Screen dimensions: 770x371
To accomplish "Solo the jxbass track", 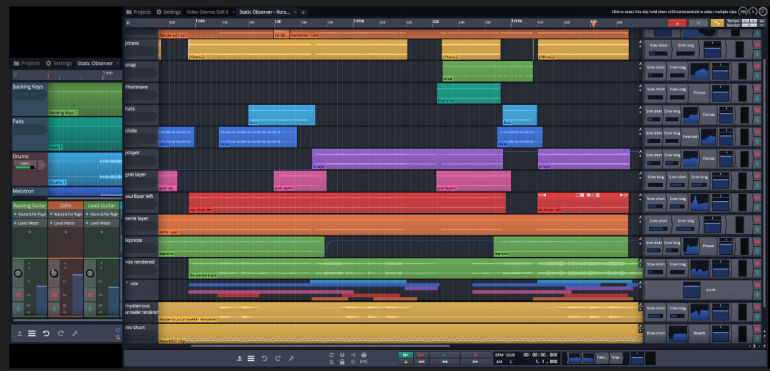I will click(757, 54).
